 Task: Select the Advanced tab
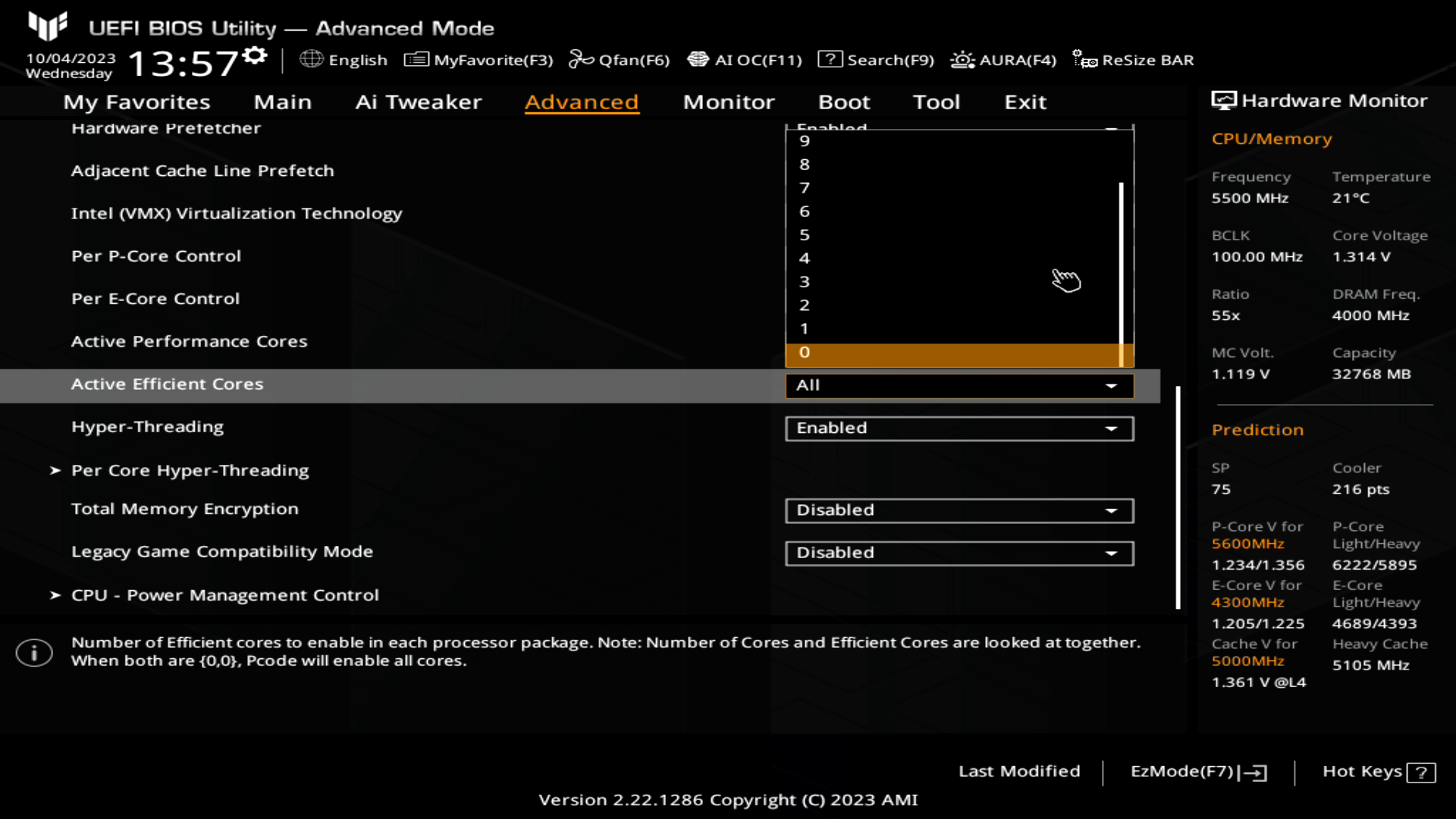[x=582, y=102]
